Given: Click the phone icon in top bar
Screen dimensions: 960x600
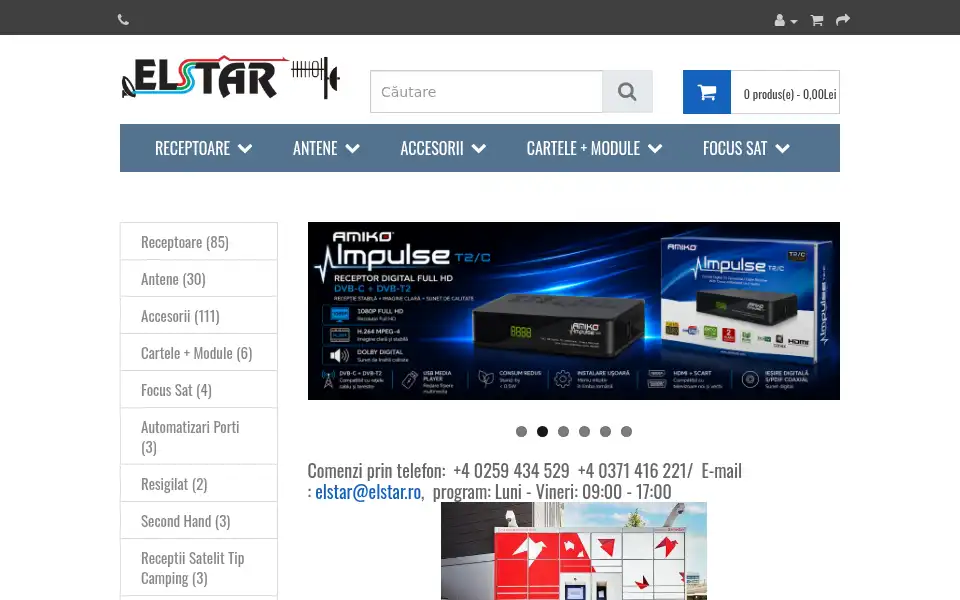Looking at the screenshot, I should coord(123,20).
